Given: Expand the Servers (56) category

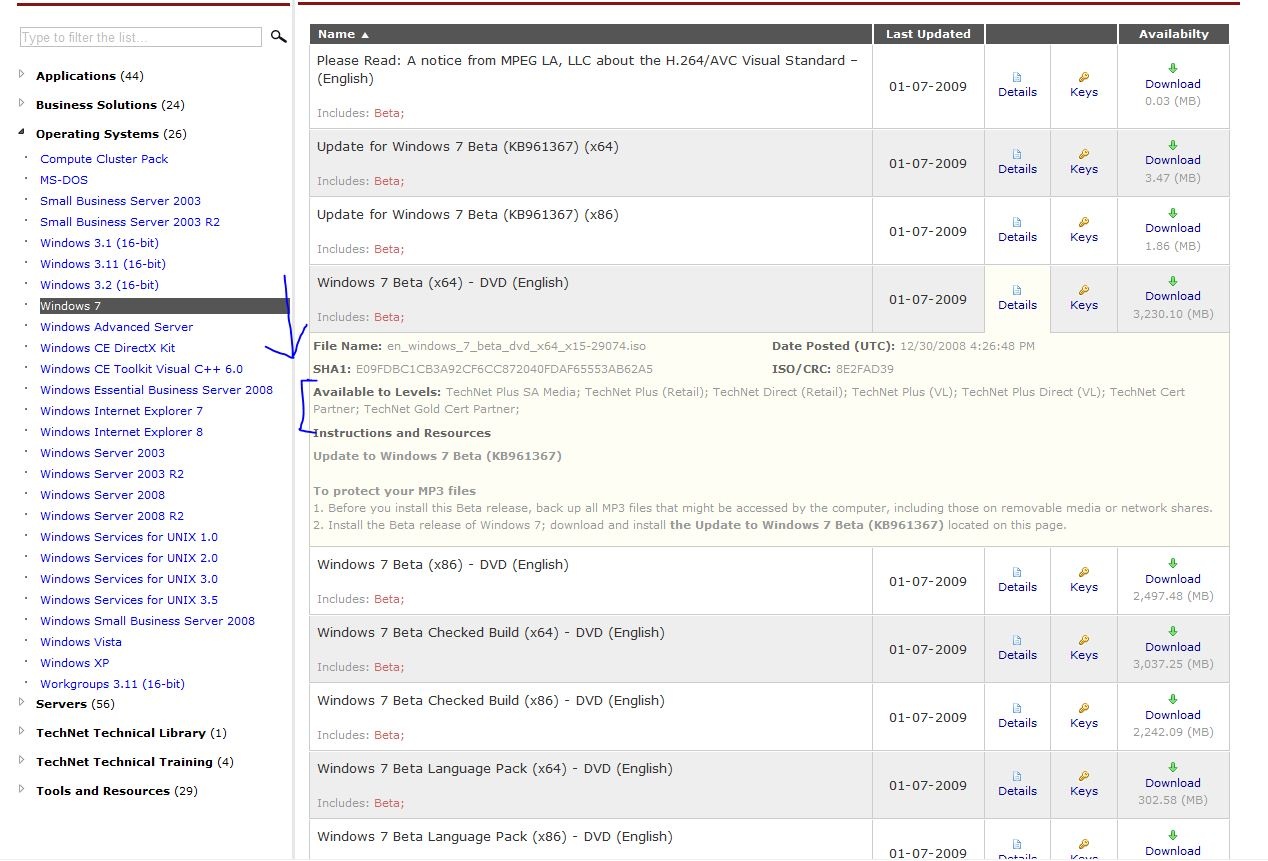Looking at the screenshot, I should [22, 703].
